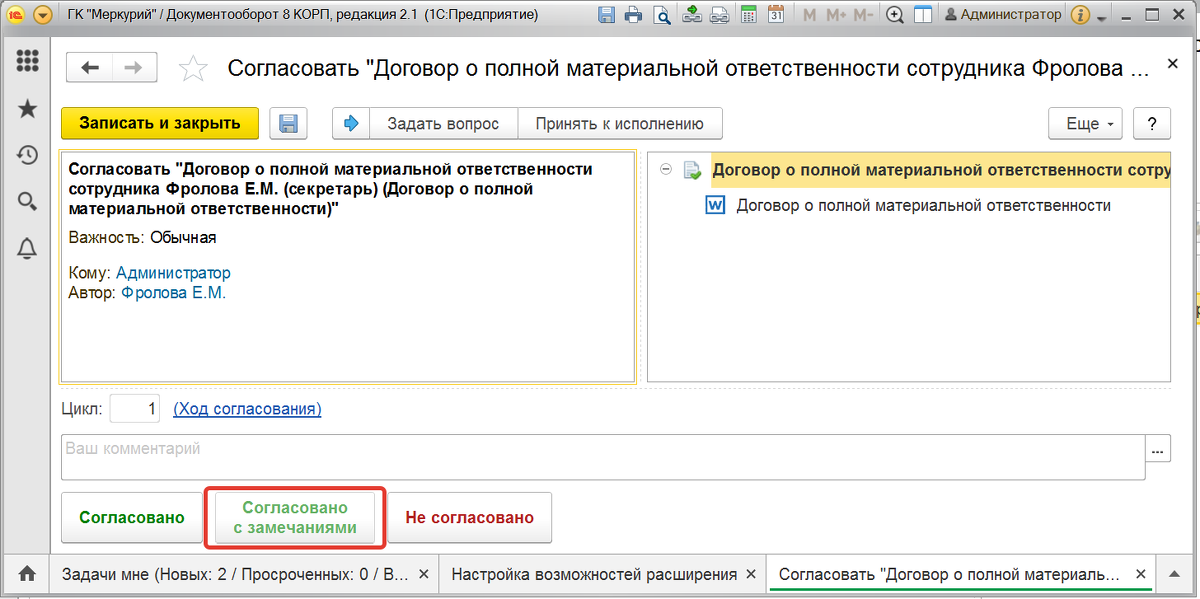Image resolution: width=1200 pixels, height=599 pixels.
Task: Click the Цикл number field
Action: tap(135, 408)
